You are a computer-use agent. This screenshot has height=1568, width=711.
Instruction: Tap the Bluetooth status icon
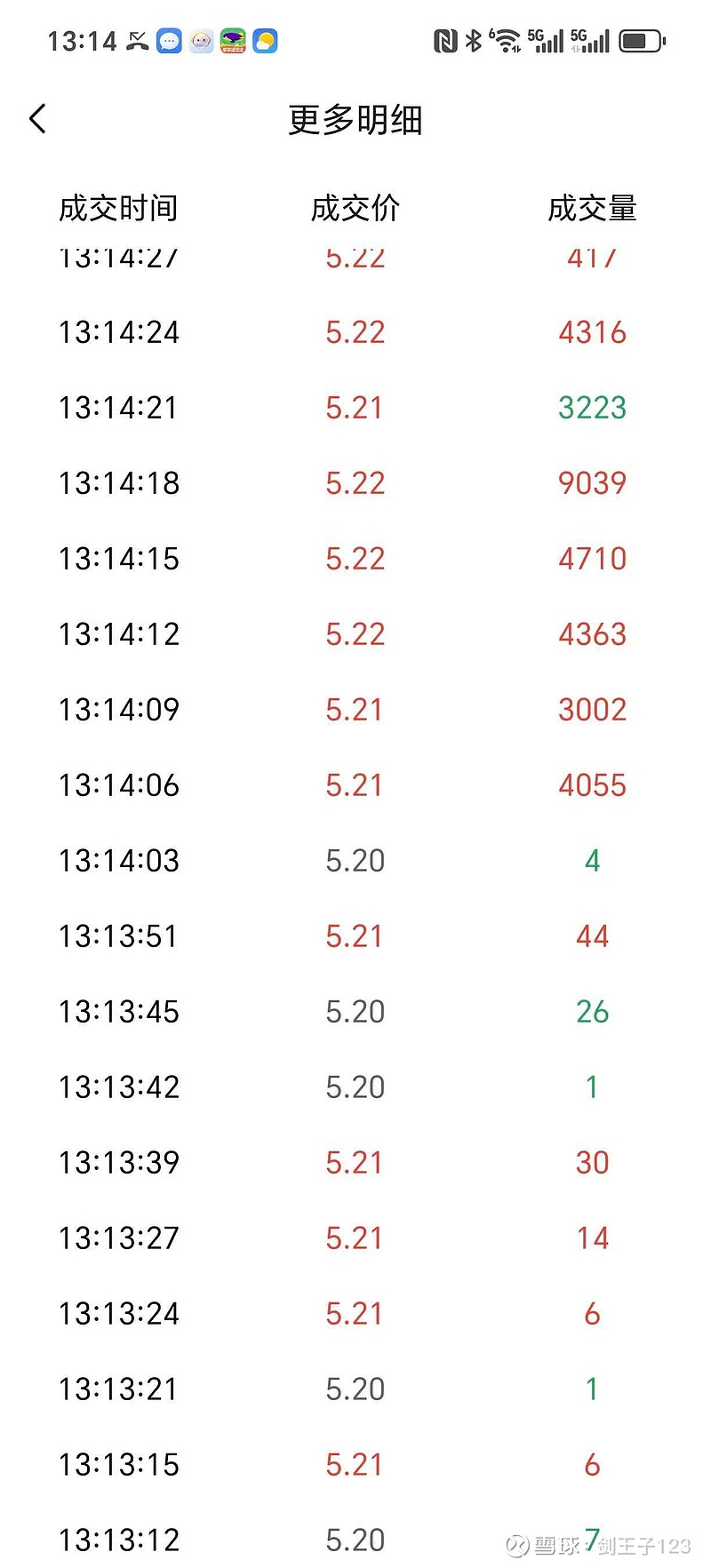point(474,41)
